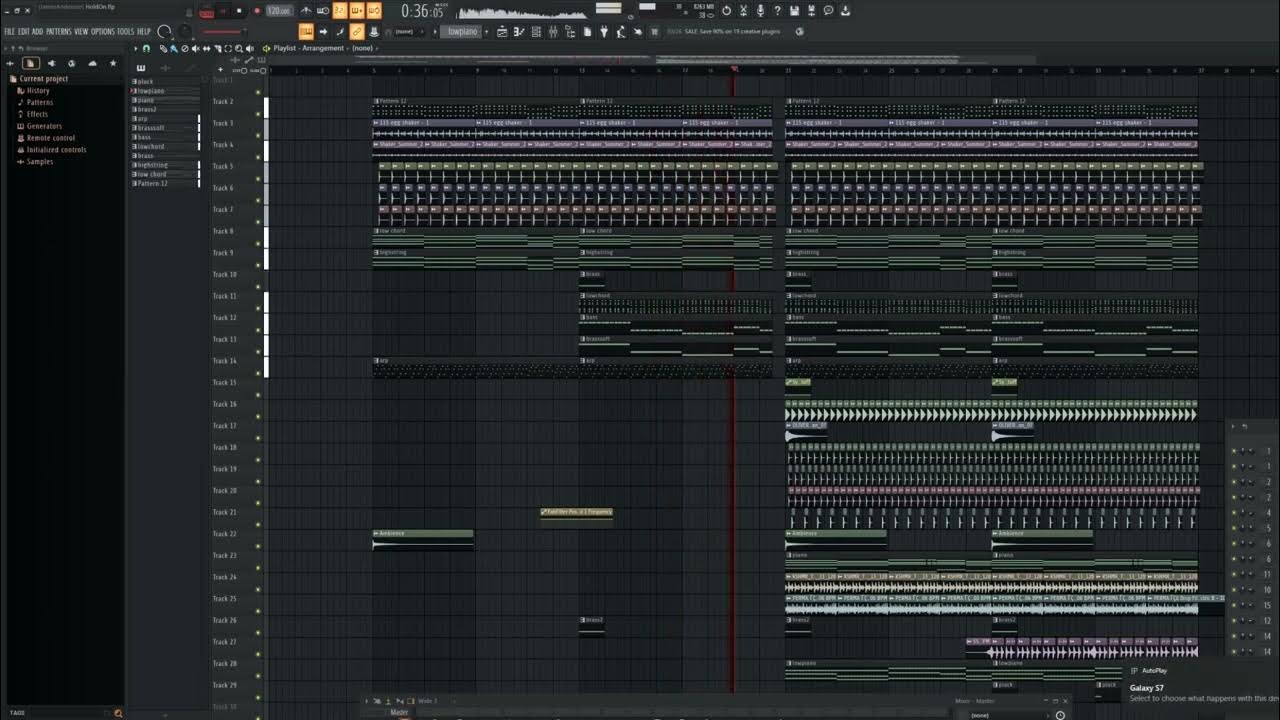Select the playlist magnet snap icon

click(146, 48)
